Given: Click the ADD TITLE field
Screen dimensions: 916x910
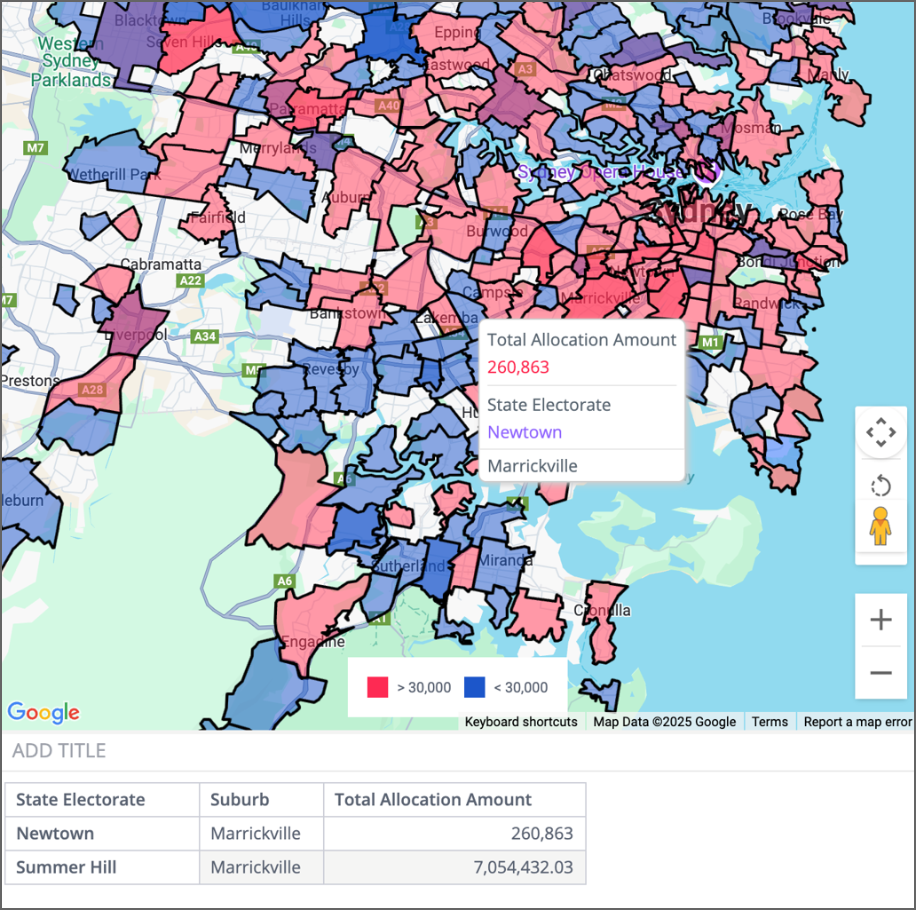Looking at the screenshot, I should 59,751.
